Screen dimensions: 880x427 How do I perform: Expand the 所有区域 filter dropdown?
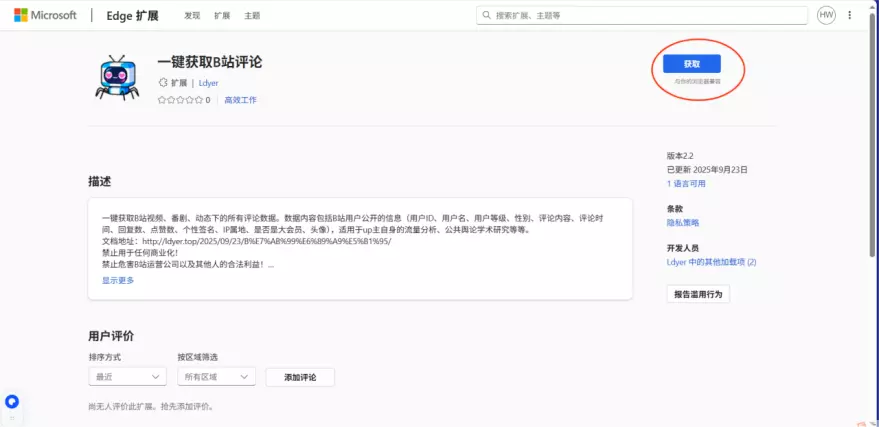(x=215, y=377)
